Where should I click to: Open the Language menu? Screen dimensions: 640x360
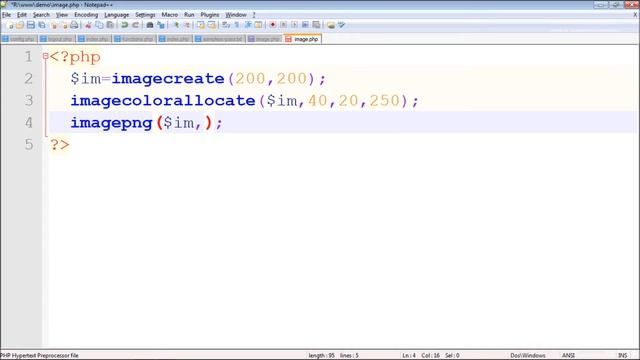117,15
